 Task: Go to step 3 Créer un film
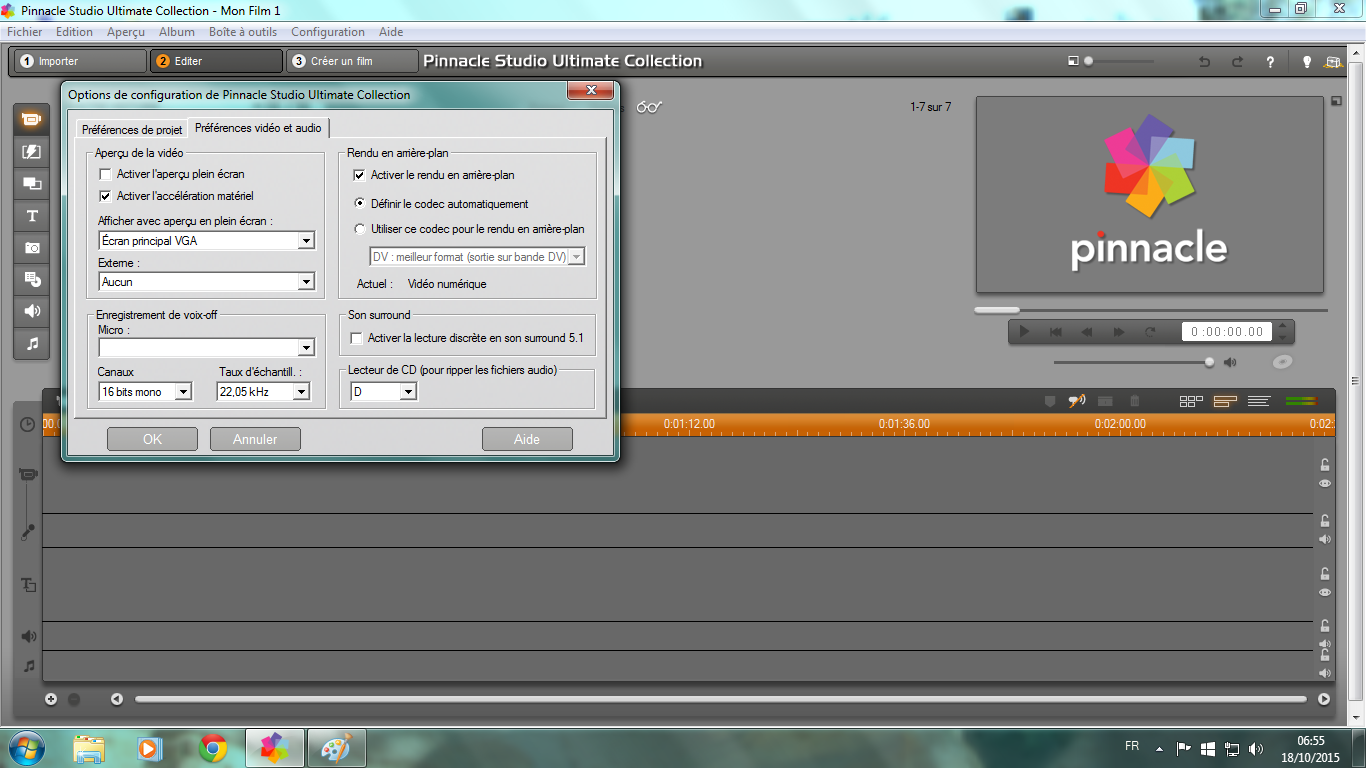tap(352, 61)
